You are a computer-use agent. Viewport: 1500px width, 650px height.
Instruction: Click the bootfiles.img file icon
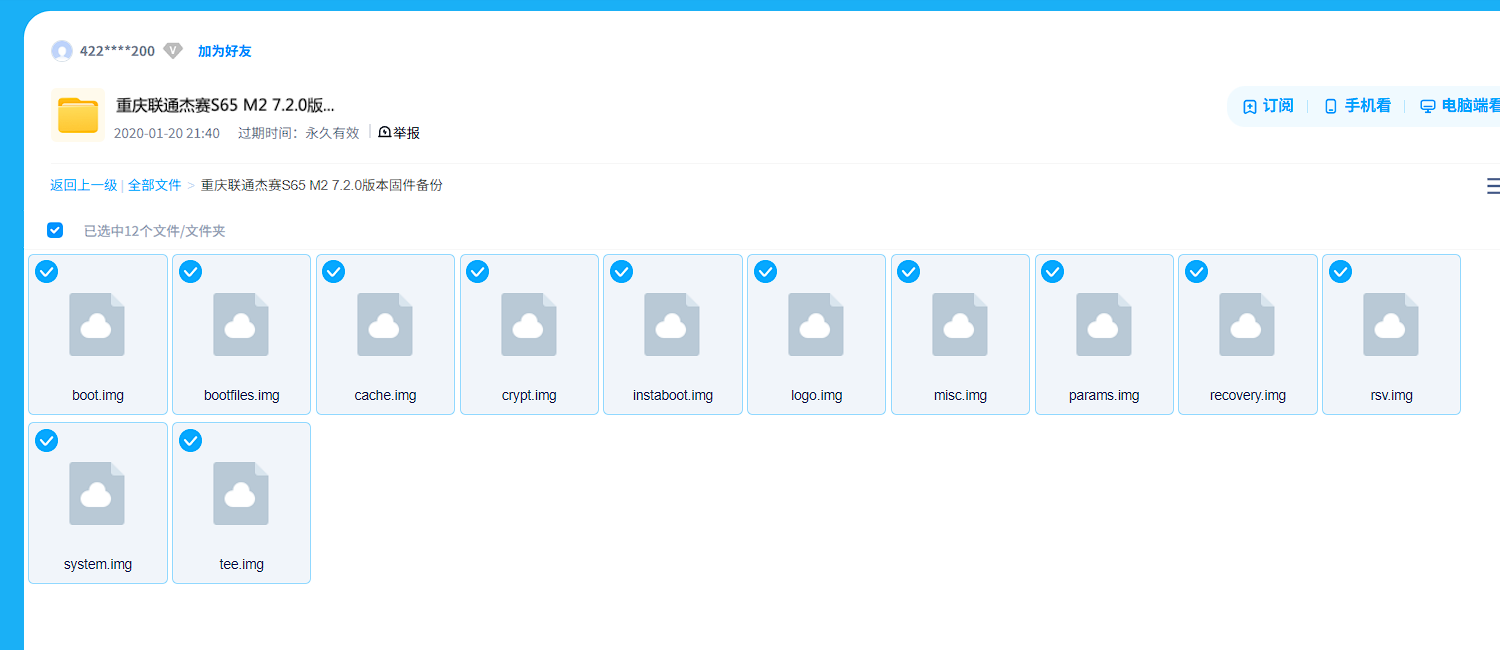click(241, 324)
